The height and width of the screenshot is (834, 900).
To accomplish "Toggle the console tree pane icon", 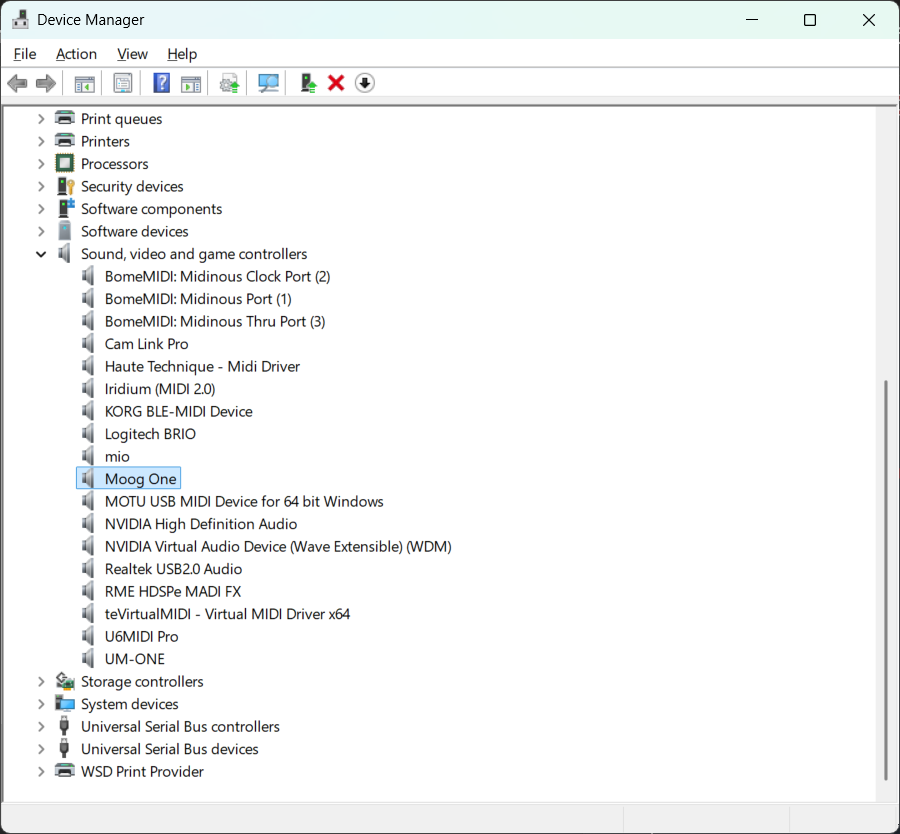I will tap(84, 84).
